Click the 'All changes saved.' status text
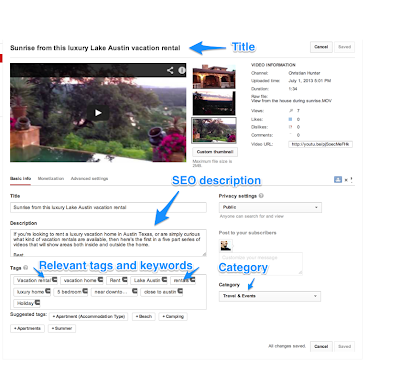Screen dimensions: 400x370 tap(287, 346)
